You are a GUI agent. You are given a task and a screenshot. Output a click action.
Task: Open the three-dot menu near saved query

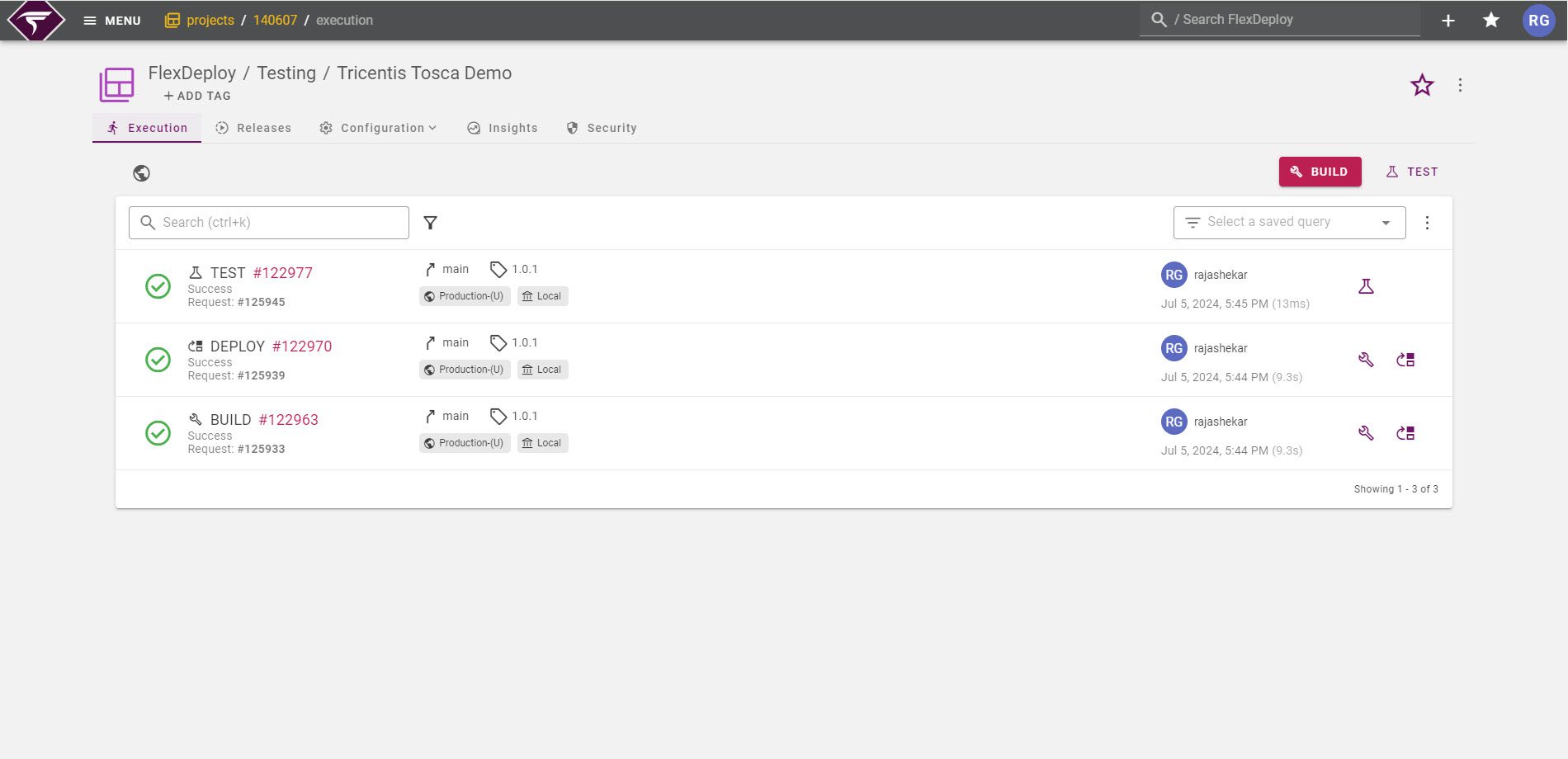tap(1427, 222)
